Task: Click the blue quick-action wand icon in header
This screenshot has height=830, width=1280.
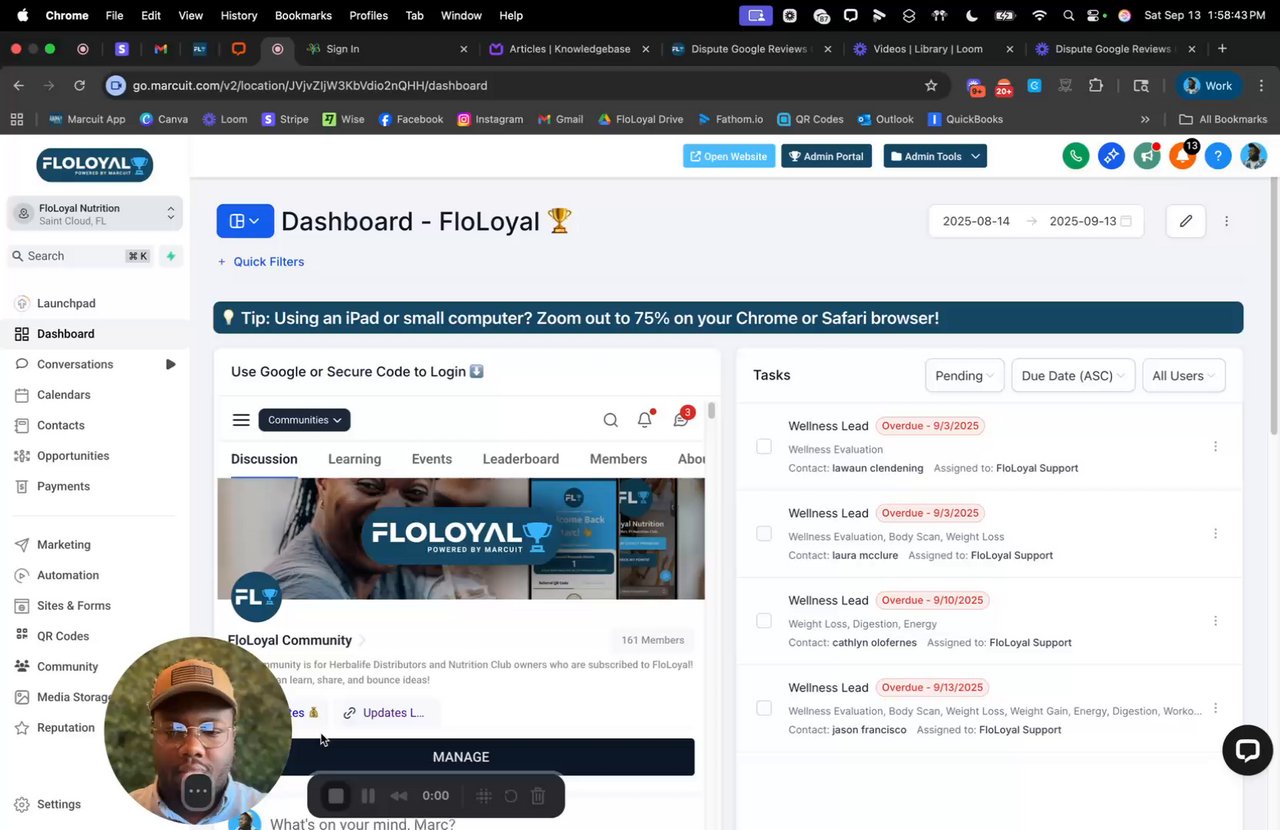Action: point(1111,156)
